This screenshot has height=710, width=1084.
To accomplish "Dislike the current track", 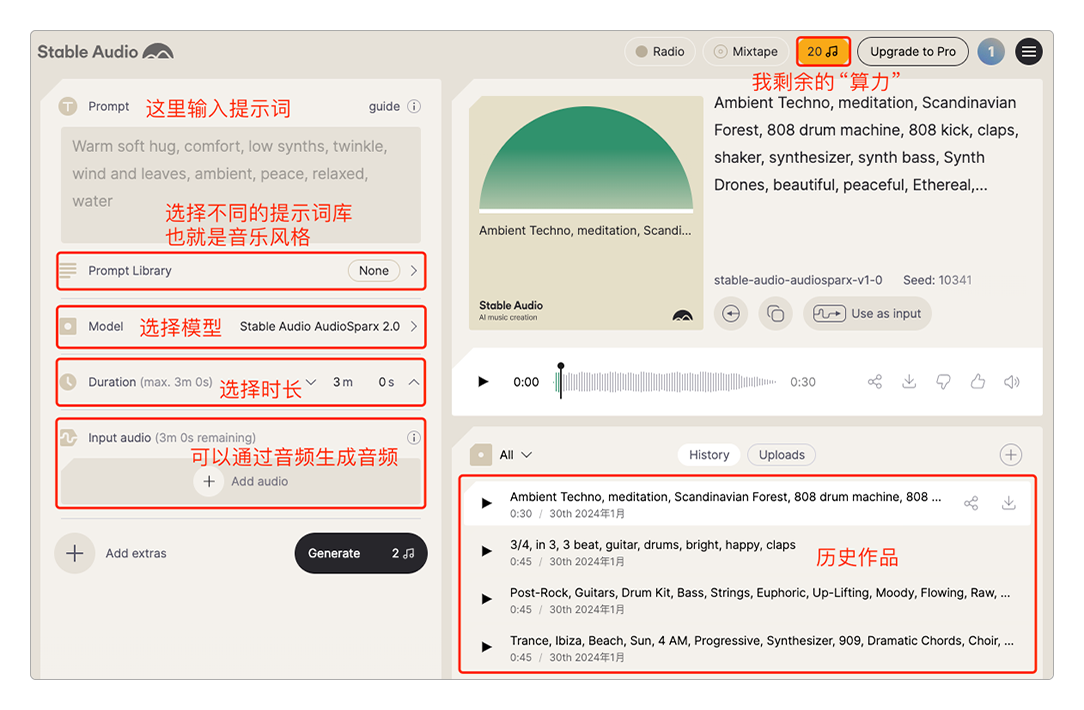I will (x=943, y=382).
